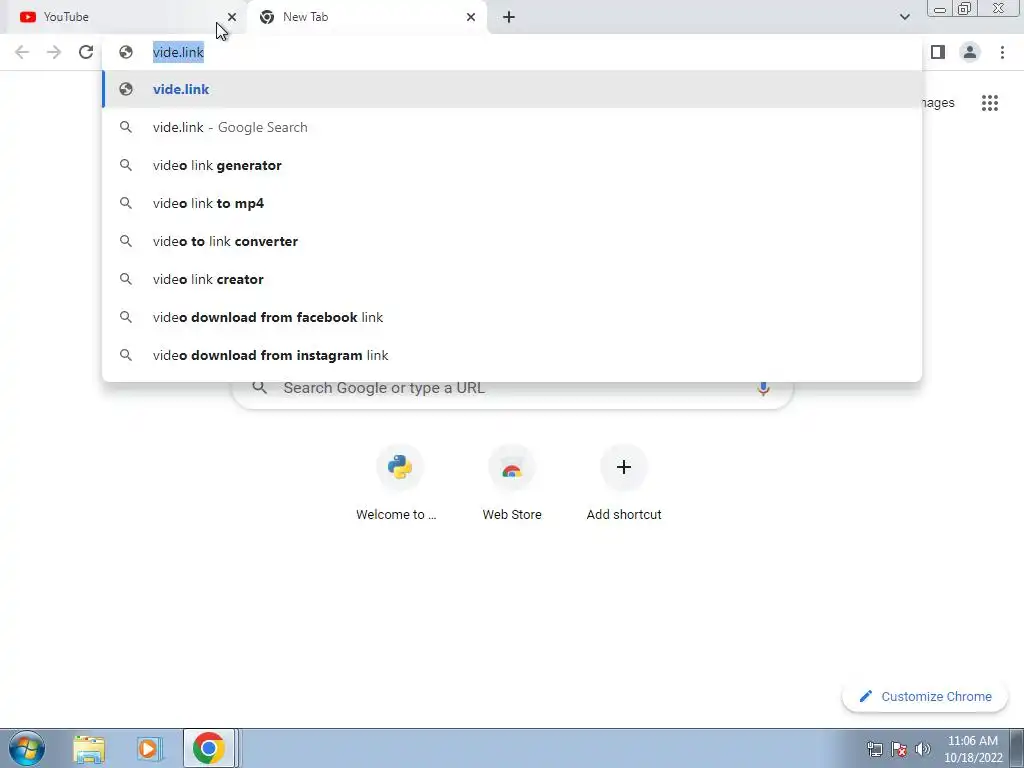Click the Chrome taskbar icon
The width and height of the screenshot is (1024, 768).
coord(209,748)
